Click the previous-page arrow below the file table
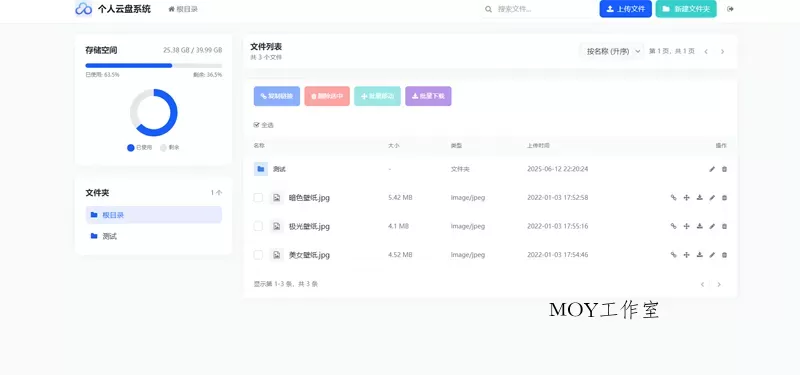 pos(703,284)
